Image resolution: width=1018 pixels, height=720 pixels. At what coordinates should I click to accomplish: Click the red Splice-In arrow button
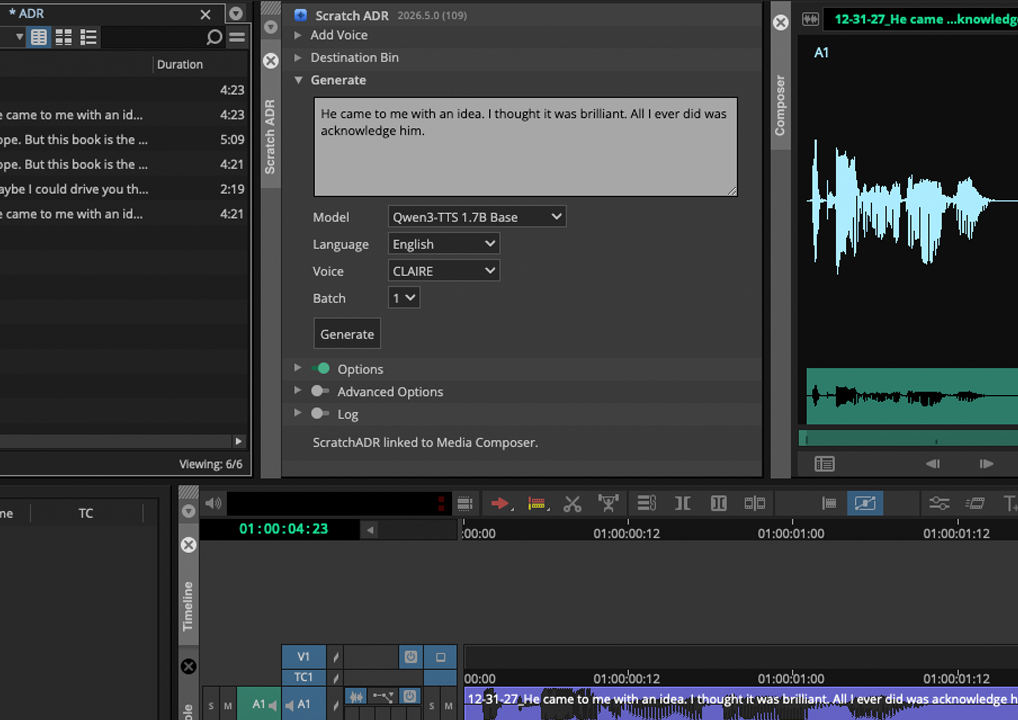[500, 503]
